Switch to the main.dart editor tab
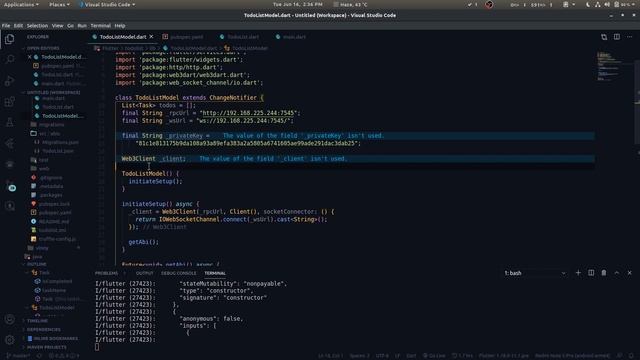The height and width of the screenshot is (360, 640). (293, 37)
